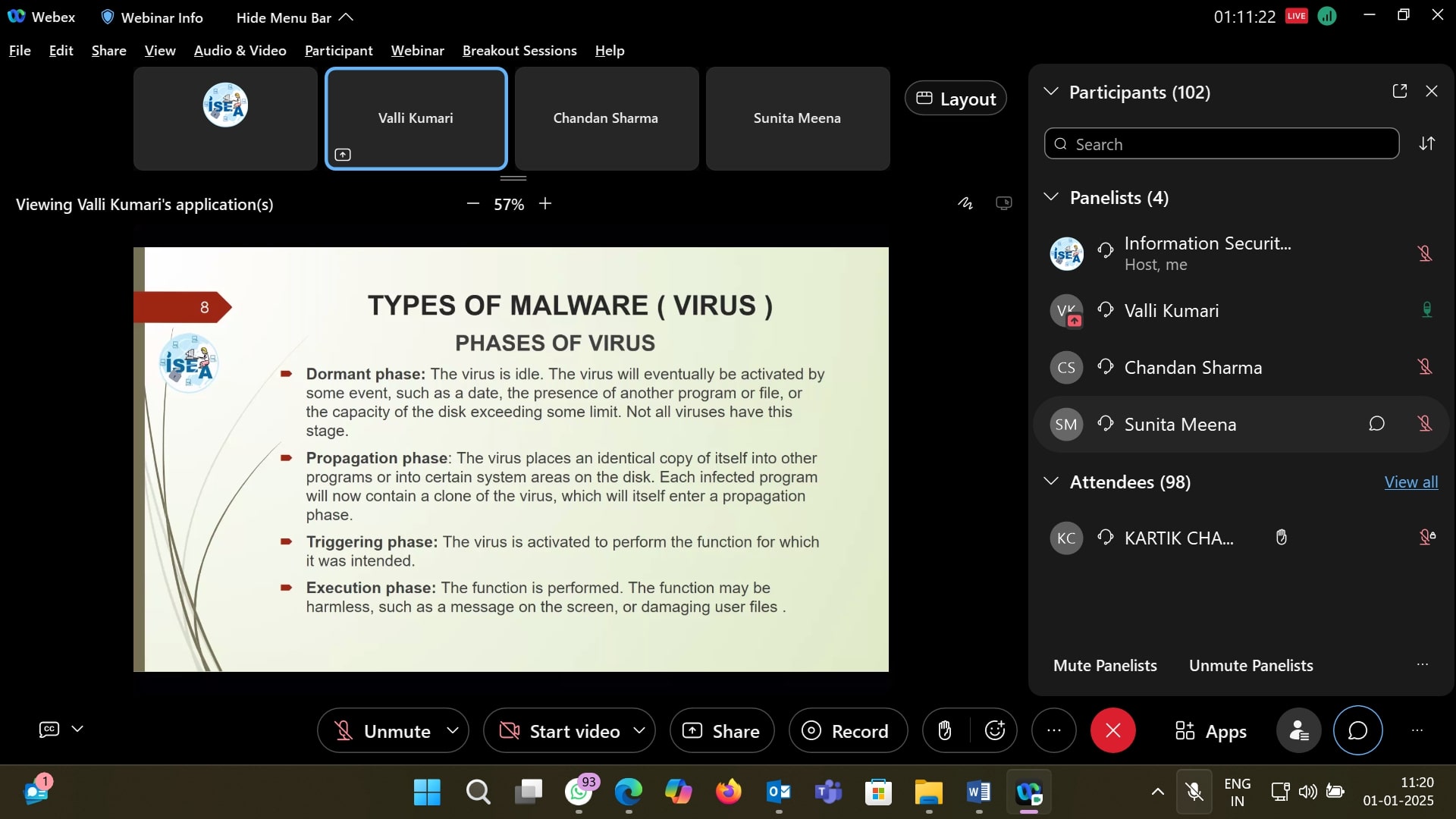Expand the Unmute audio options arrow

click(x=453, y=730)
